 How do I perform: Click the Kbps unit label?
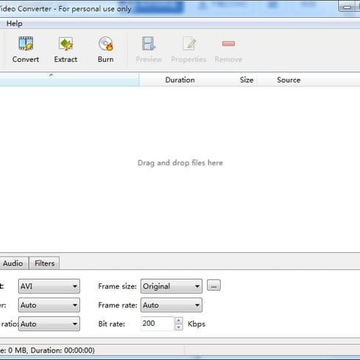click(196, 324)
